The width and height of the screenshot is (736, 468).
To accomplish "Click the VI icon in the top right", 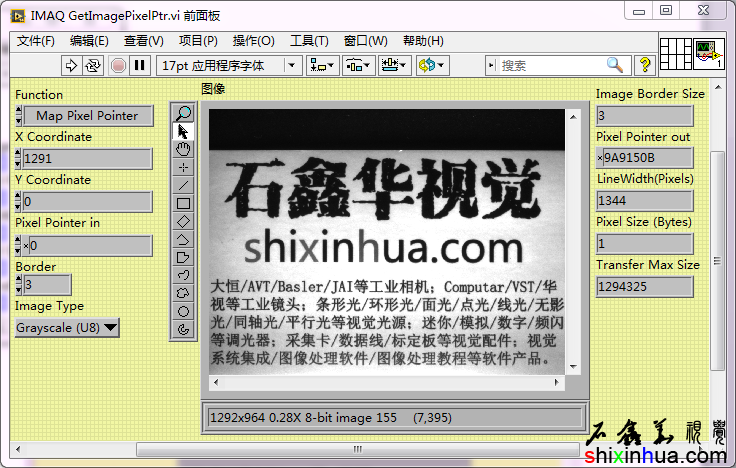I will point(709,54).
